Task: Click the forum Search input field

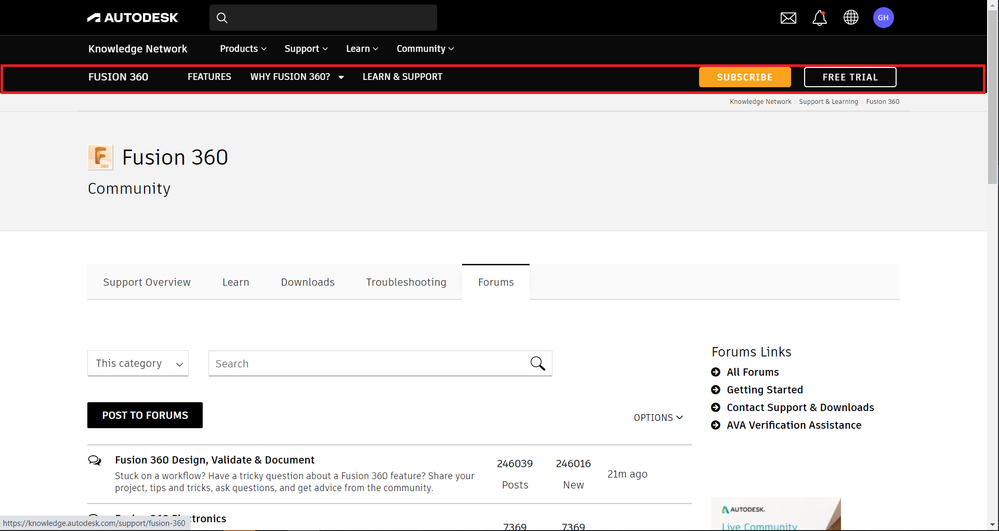Action: 380,363
